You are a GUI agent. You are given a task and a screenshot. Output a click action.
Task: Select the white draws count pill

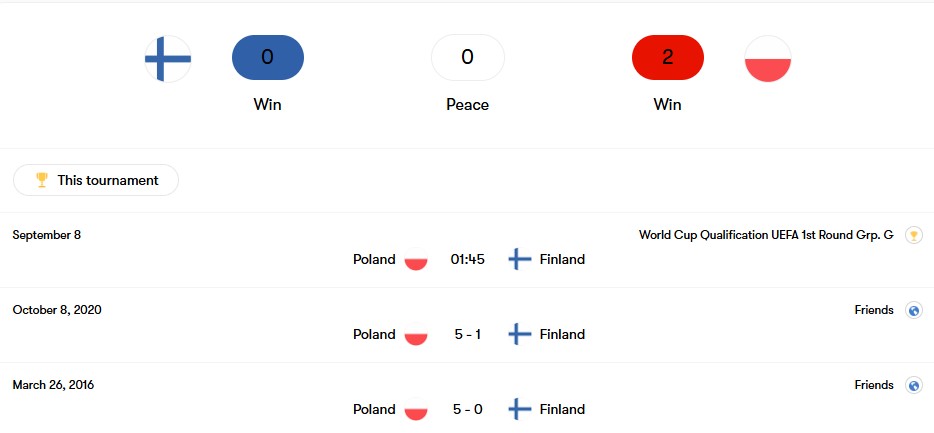468,57
